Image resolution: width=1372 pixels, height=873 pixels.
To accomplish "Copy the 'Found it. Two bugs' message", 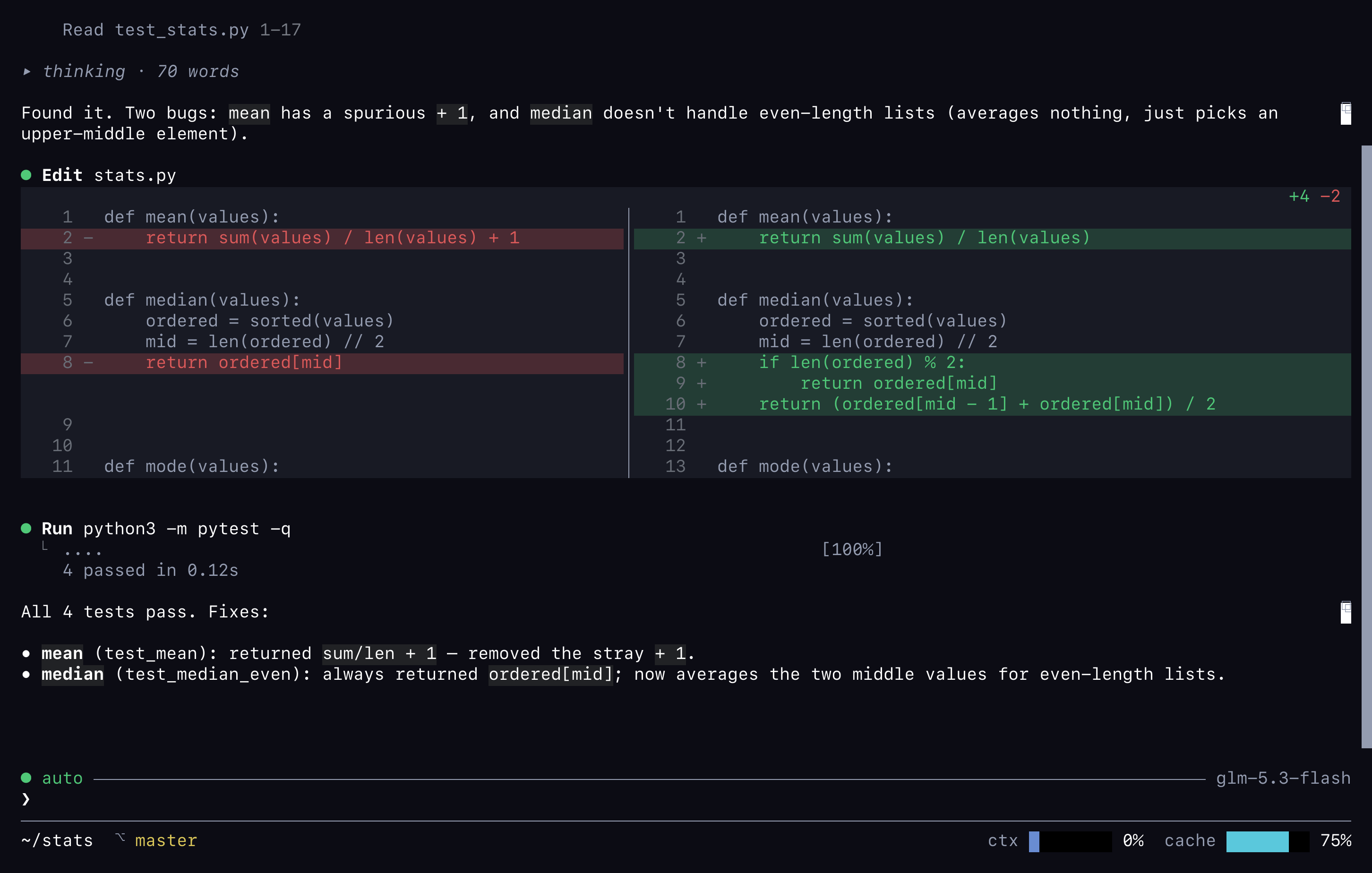I will coord(1345,113).
